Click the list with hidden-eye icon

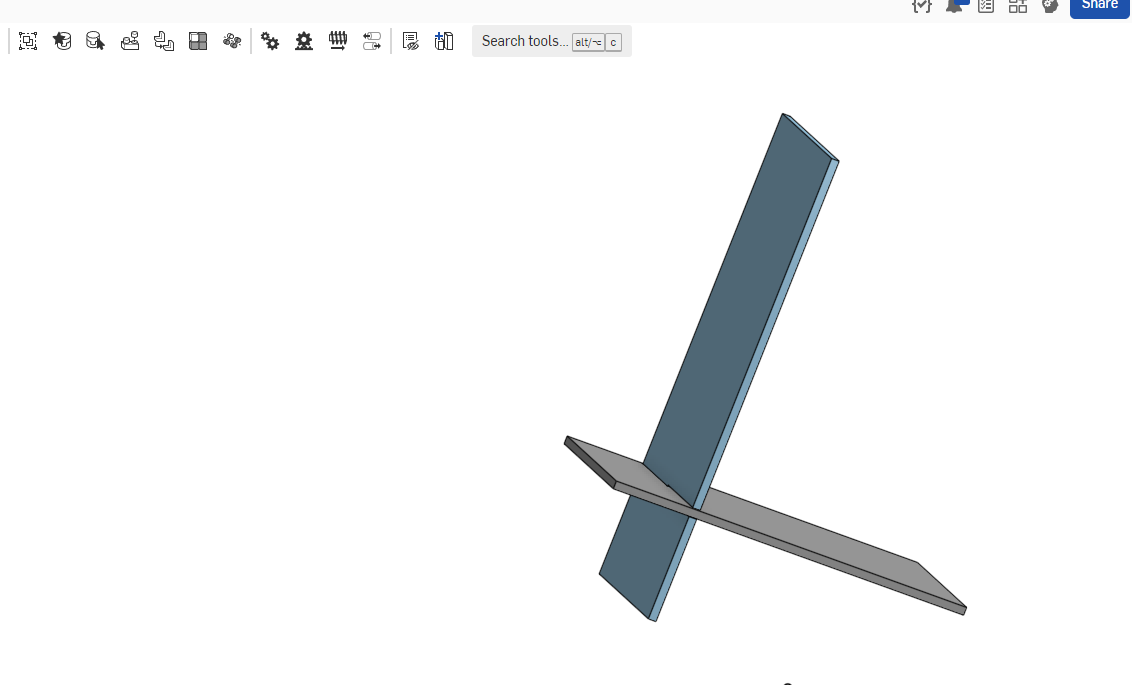click(410, 41)
